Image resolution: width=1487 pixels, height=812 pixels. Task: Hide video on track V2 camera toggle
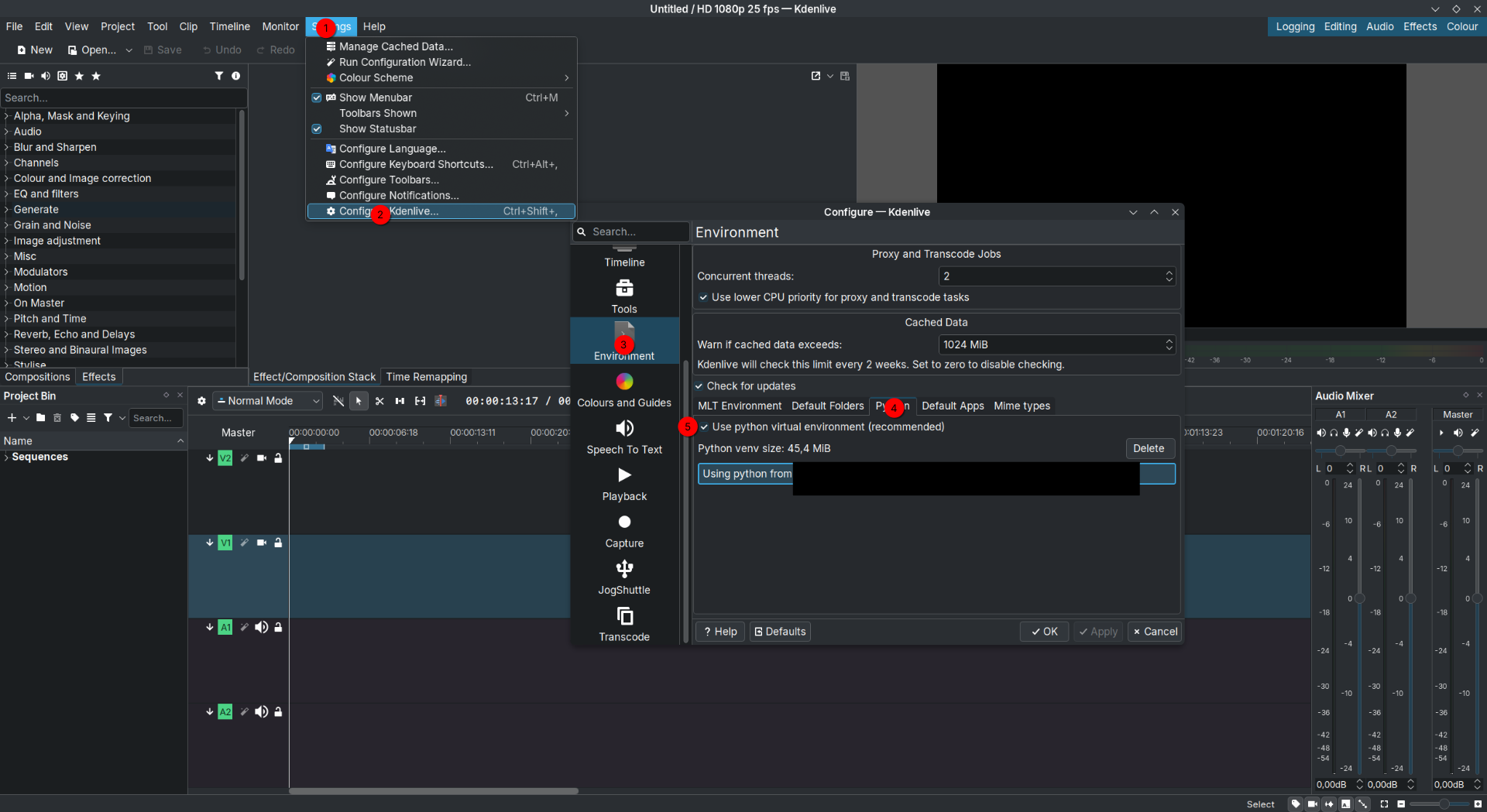tap(262, 458)
